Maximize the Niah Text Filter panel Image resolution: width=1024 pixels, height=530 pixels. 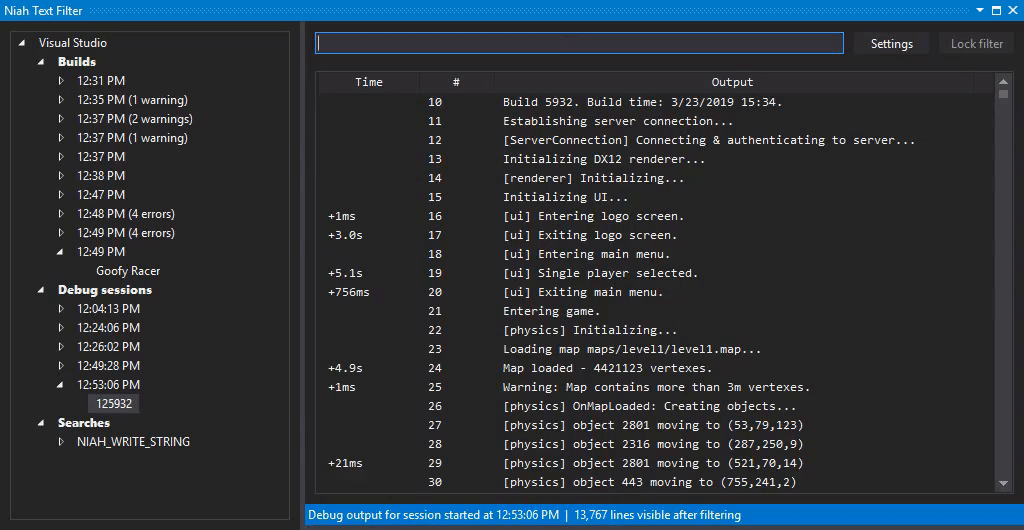point(996,10)
